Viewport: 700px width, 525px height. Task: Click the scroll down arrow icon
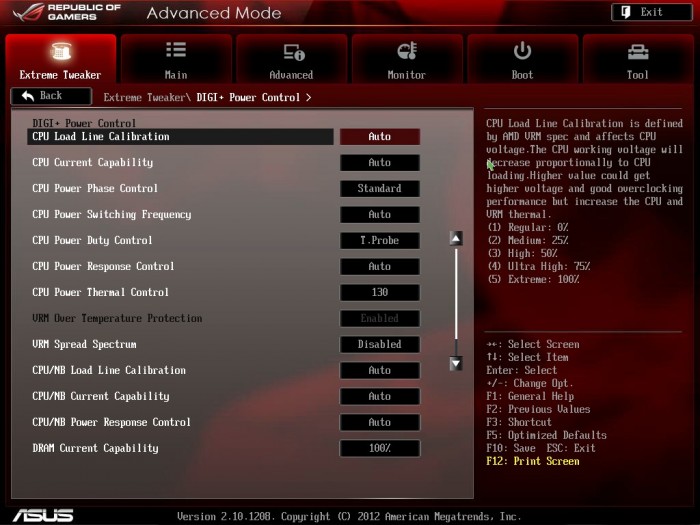456,363
